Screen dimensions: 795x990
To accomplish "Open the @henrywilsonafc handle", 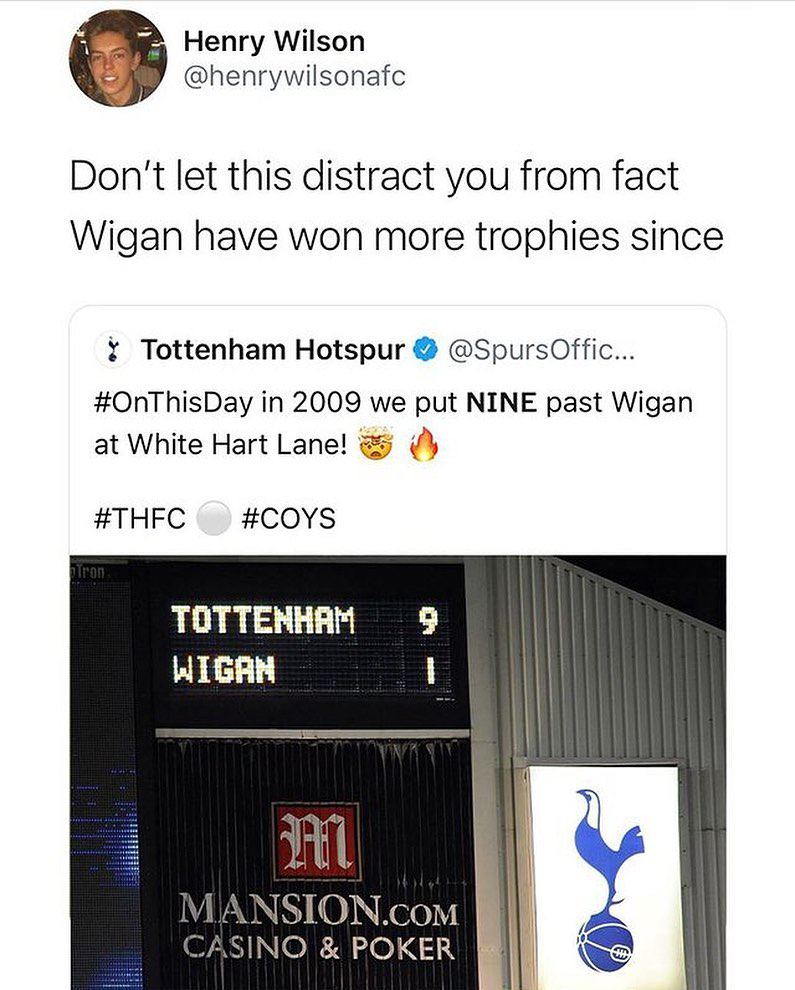I will coord(294,76).
